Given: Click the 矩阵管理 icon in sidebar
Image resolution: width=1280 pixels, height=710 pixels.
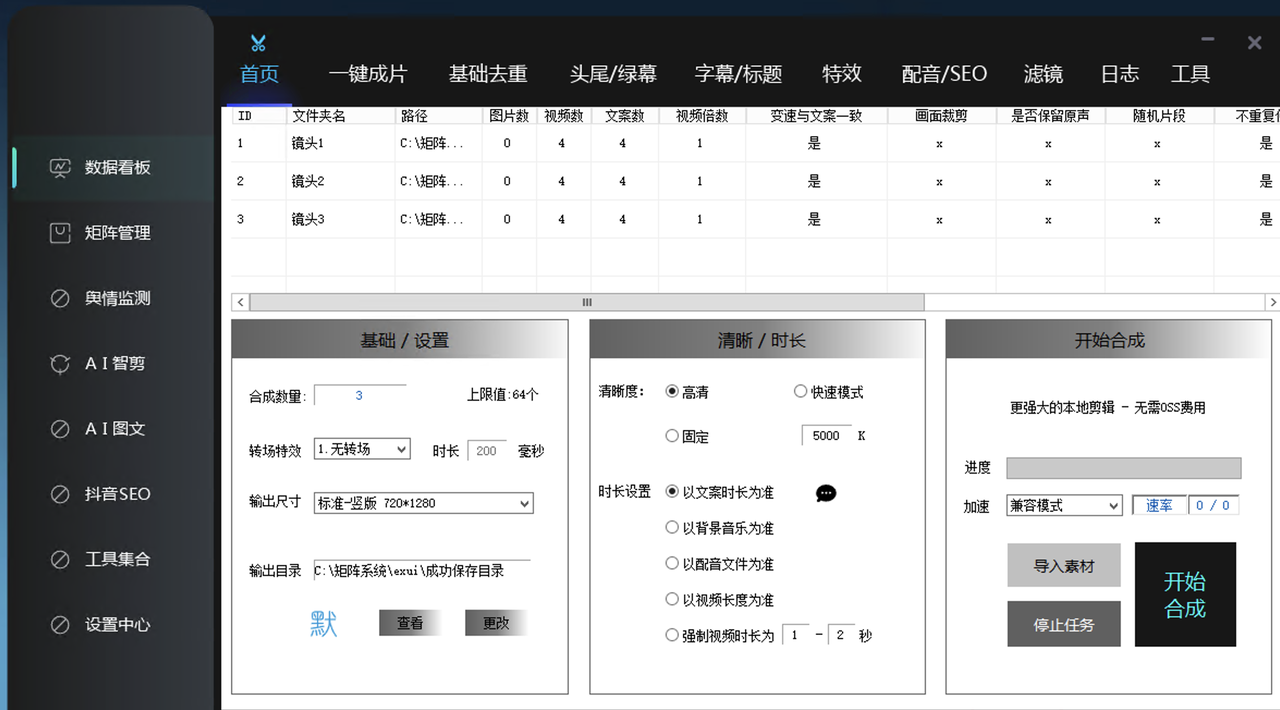Looking at the screenshot, I should 60,233.
